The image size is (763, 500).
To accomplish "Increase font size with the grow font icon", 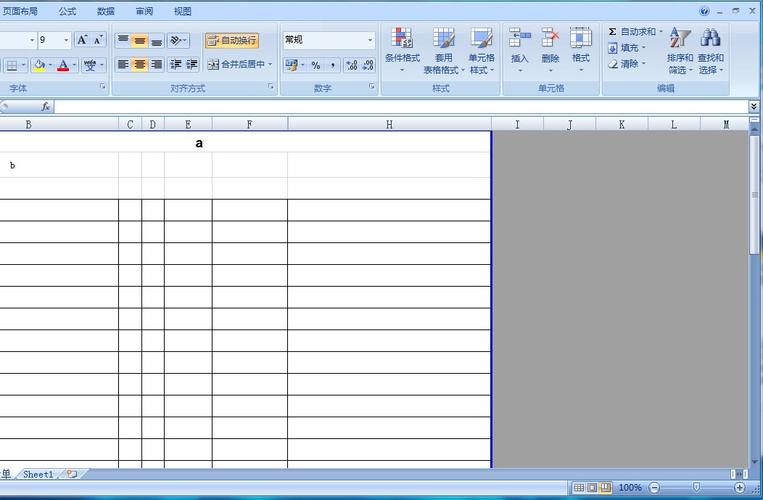I will click(x=82, y=40).
